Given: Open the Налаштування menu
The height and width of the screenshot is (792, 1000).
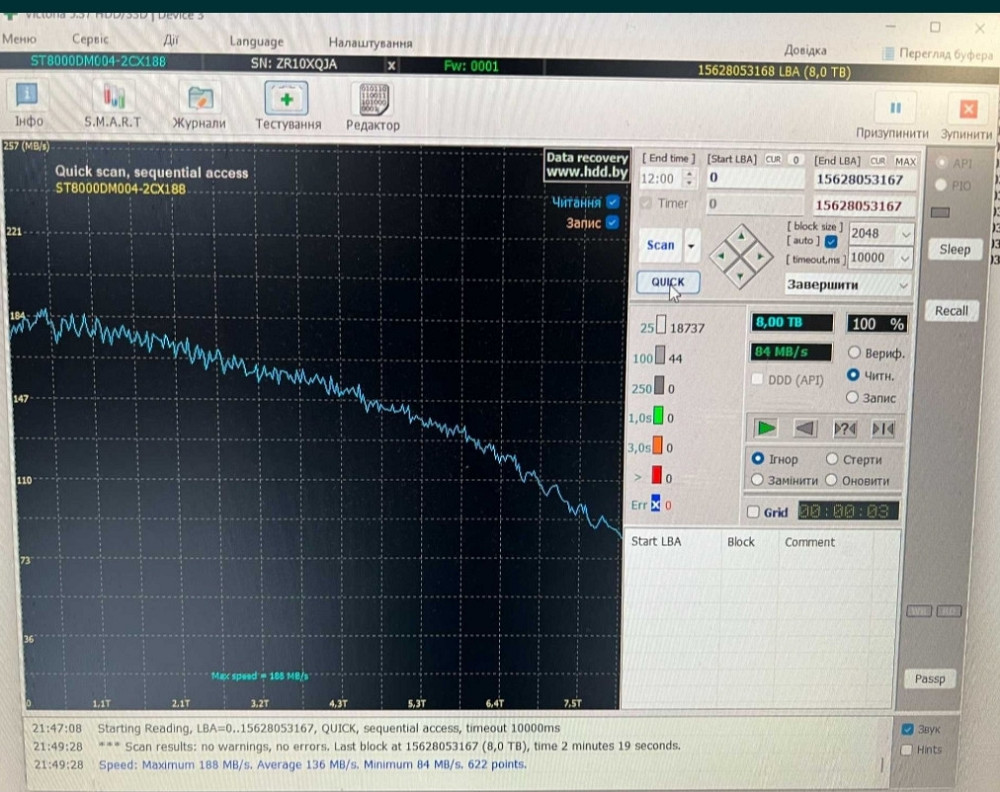Looking at the screenshot, I should pyautogui.click(x=370, y=43).
